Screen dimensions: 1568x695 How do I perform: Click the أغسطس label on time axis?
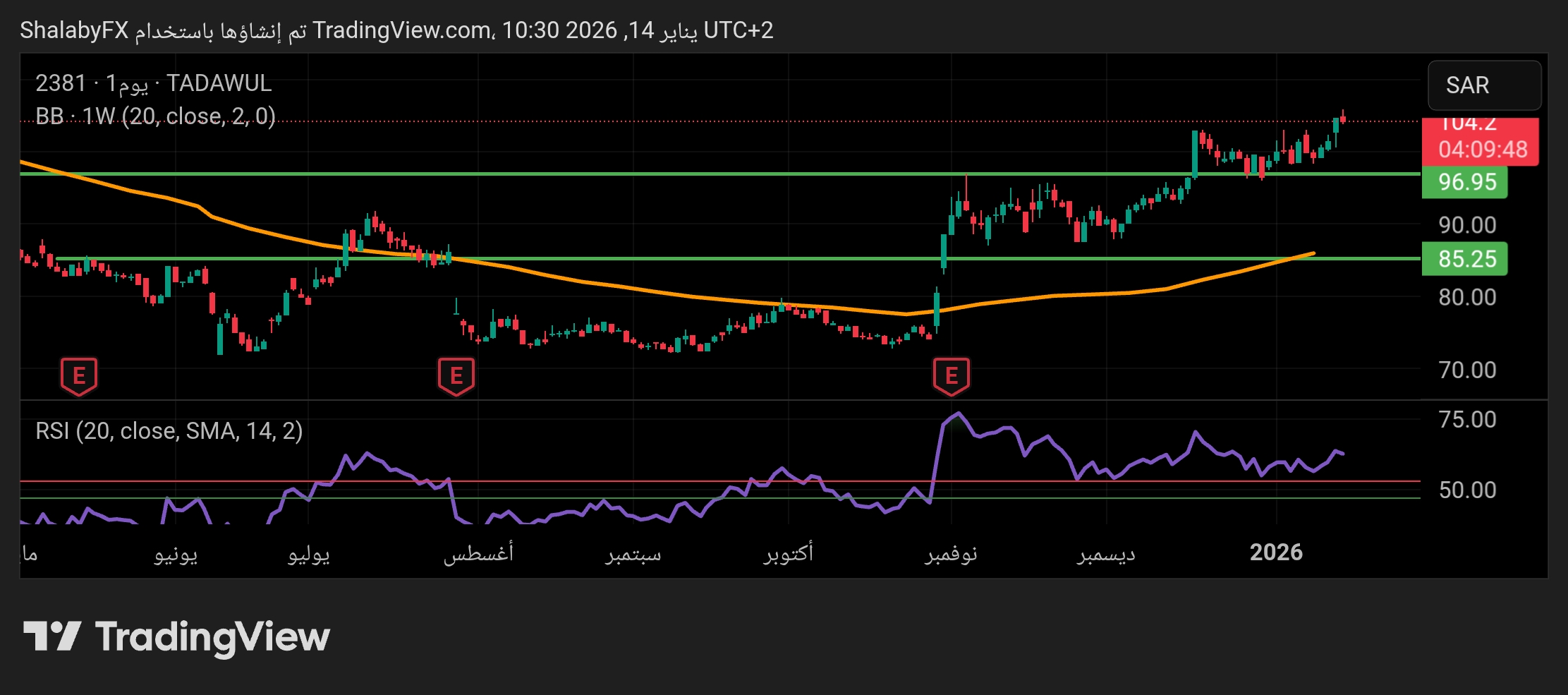(478, 553)
